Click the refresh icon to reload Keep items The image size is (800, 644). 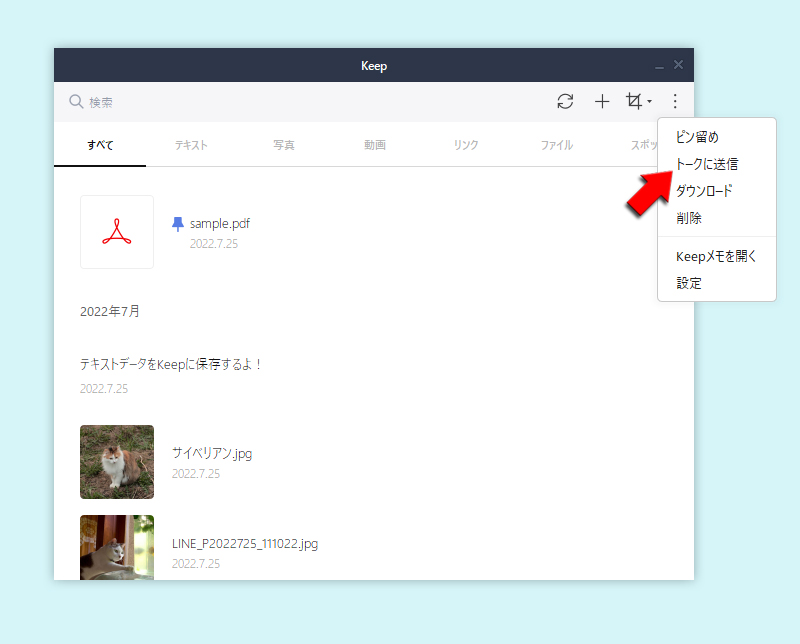[x=565, y=101]
